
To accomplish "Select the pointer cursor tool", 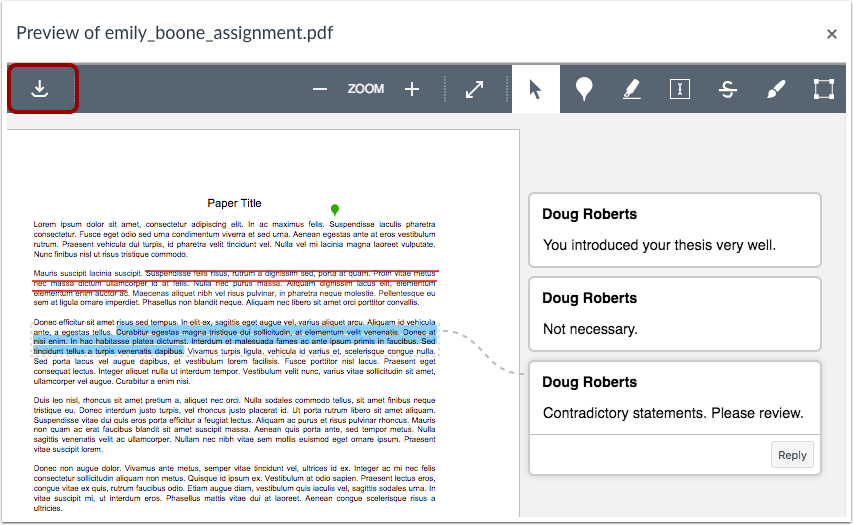I will [x=535, y=89].
